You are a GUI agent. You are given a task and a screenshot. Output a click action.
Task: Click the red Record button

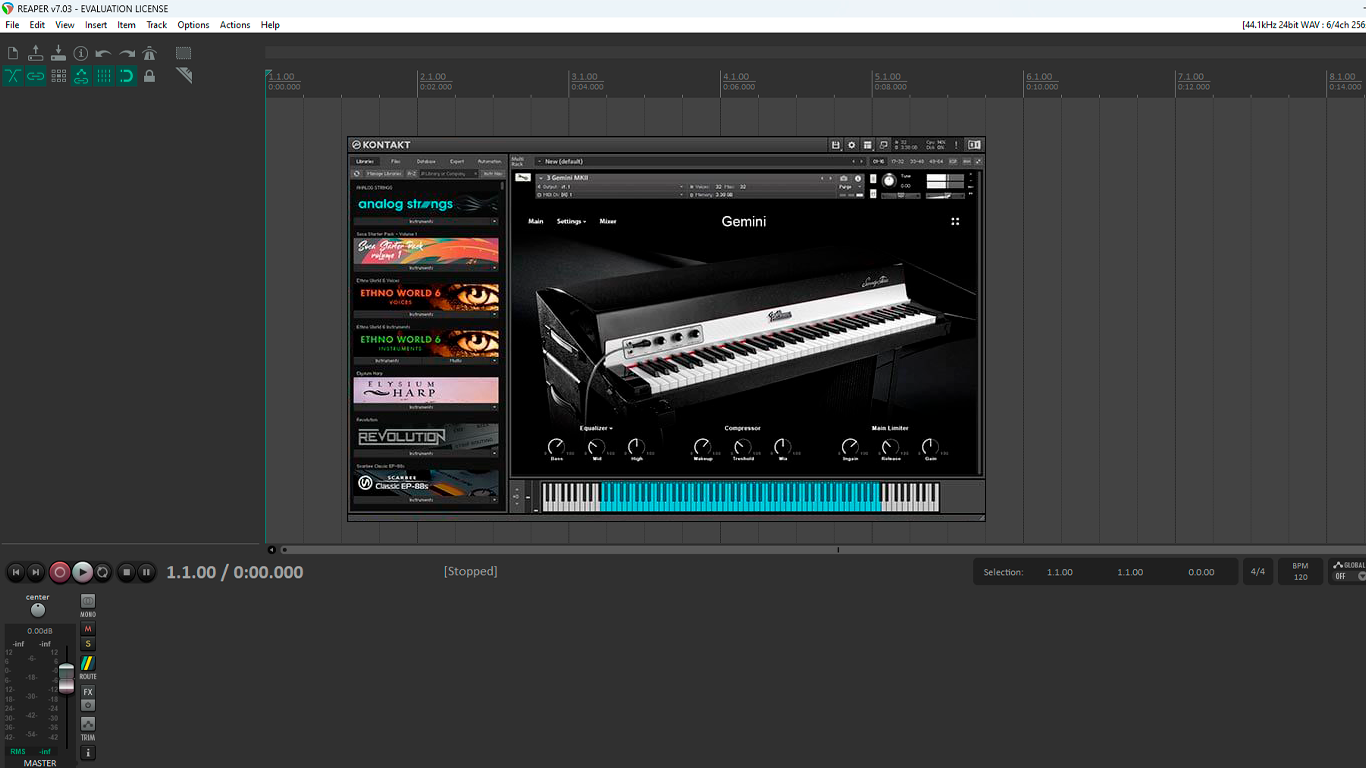pyautogui.click(x=60, y=572)
